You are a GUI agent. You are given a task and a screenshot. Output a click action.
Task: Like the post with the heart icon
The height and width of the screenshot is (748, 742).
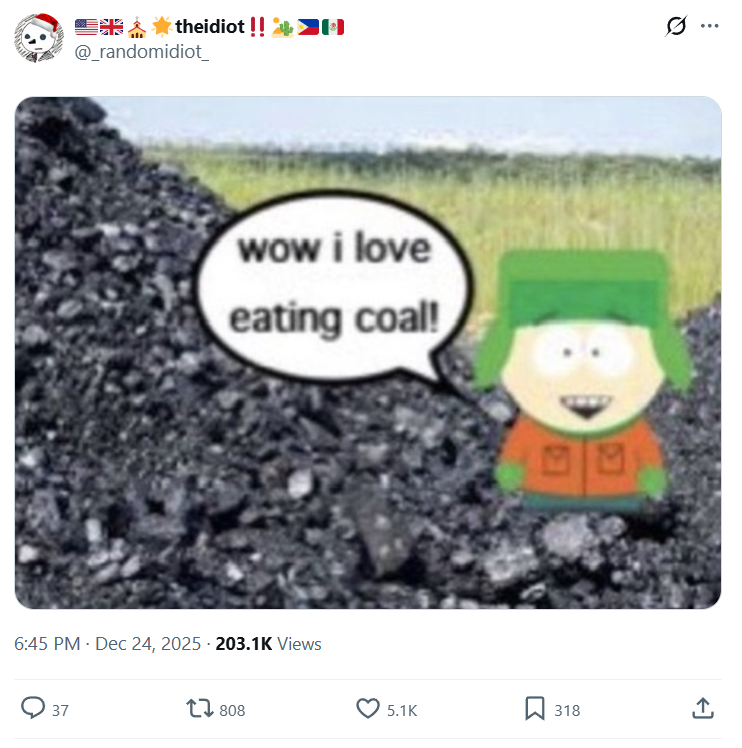368,709
